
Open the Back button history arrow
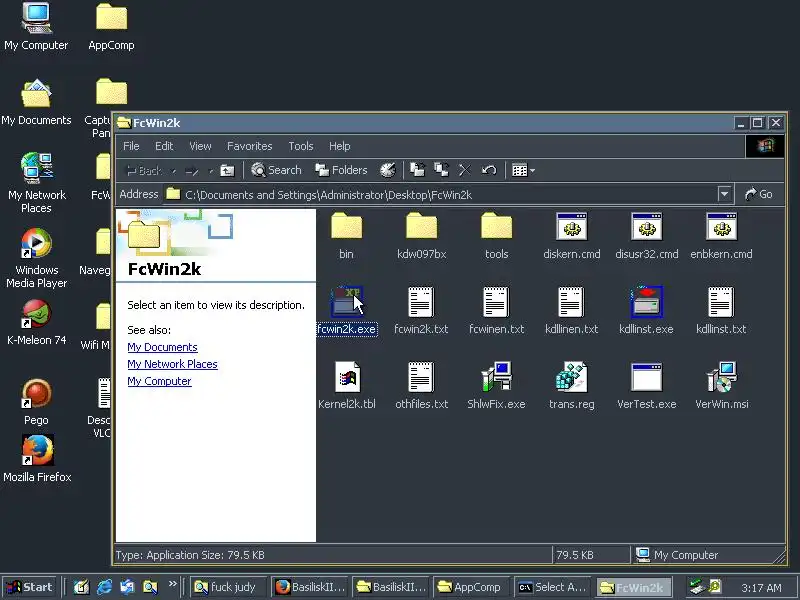click(173, 171)
